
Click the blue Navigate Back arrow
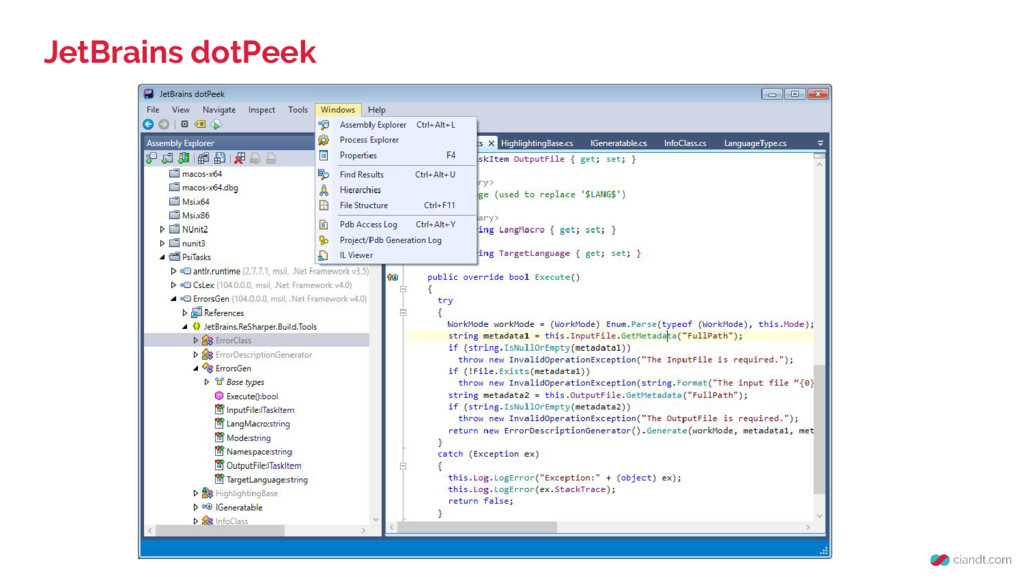click(x=148, y=124)
